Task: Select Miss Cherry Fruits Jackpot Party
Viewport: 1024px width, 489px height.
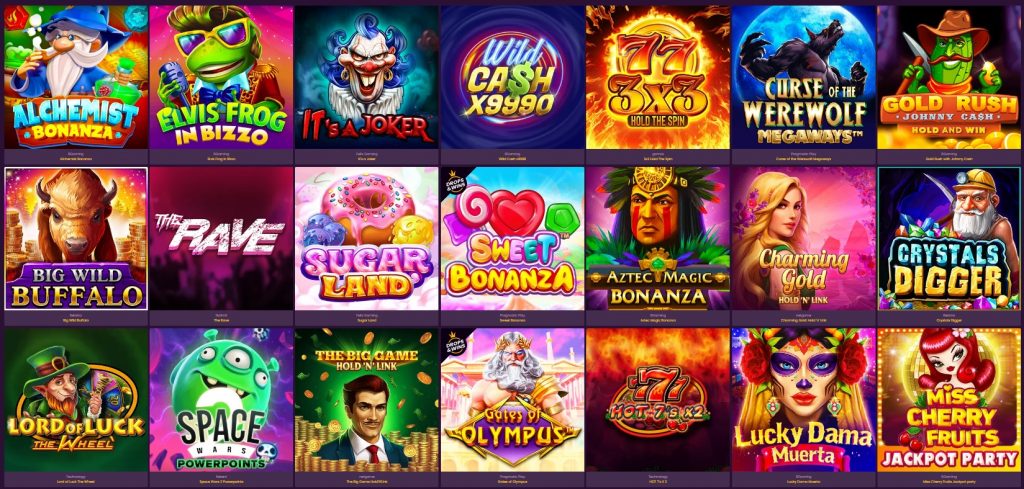Action: (x=950, y=400)
